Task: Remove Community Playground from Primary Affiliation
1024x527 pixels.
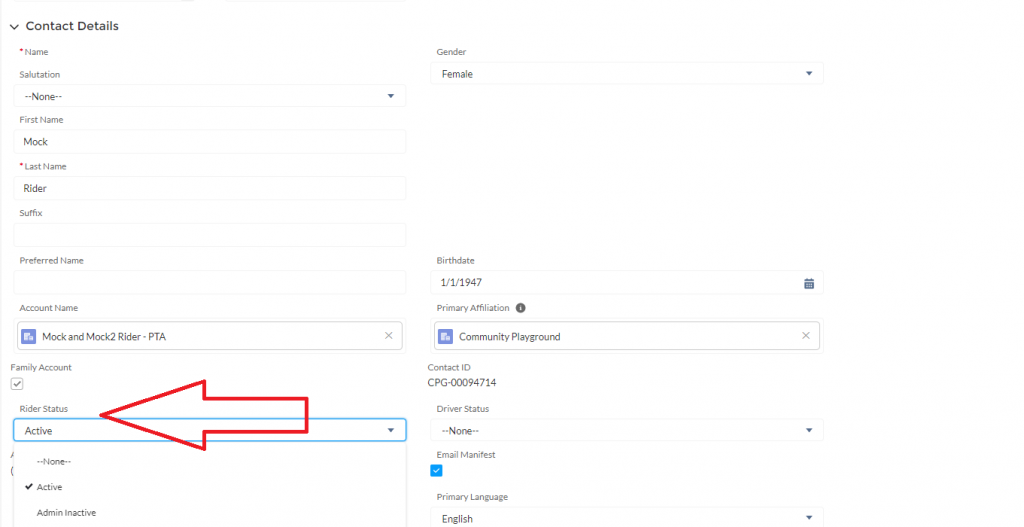Action: (x=805, y=336)
